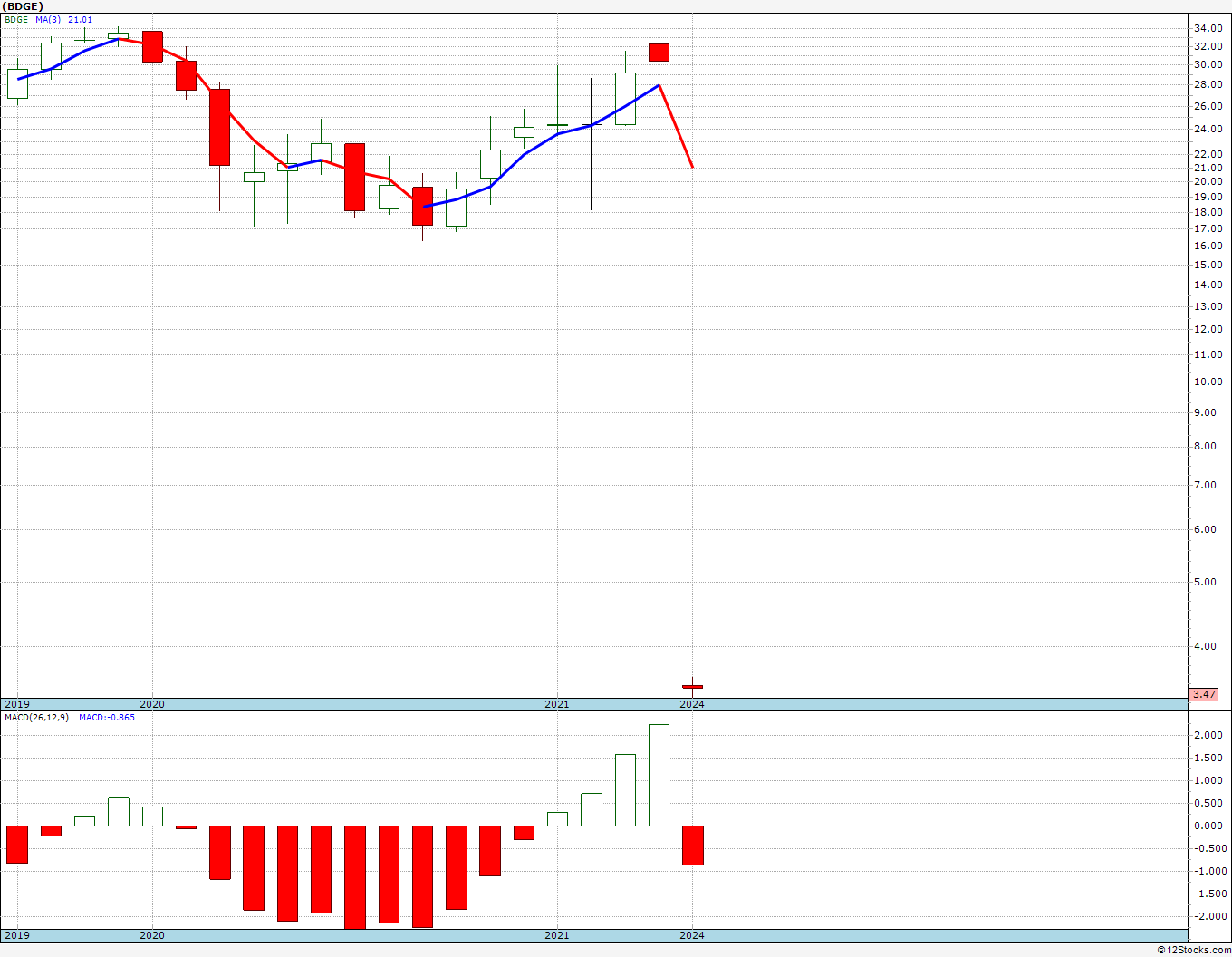Click the red MACD bar above 2024

[x=692, y=845]
